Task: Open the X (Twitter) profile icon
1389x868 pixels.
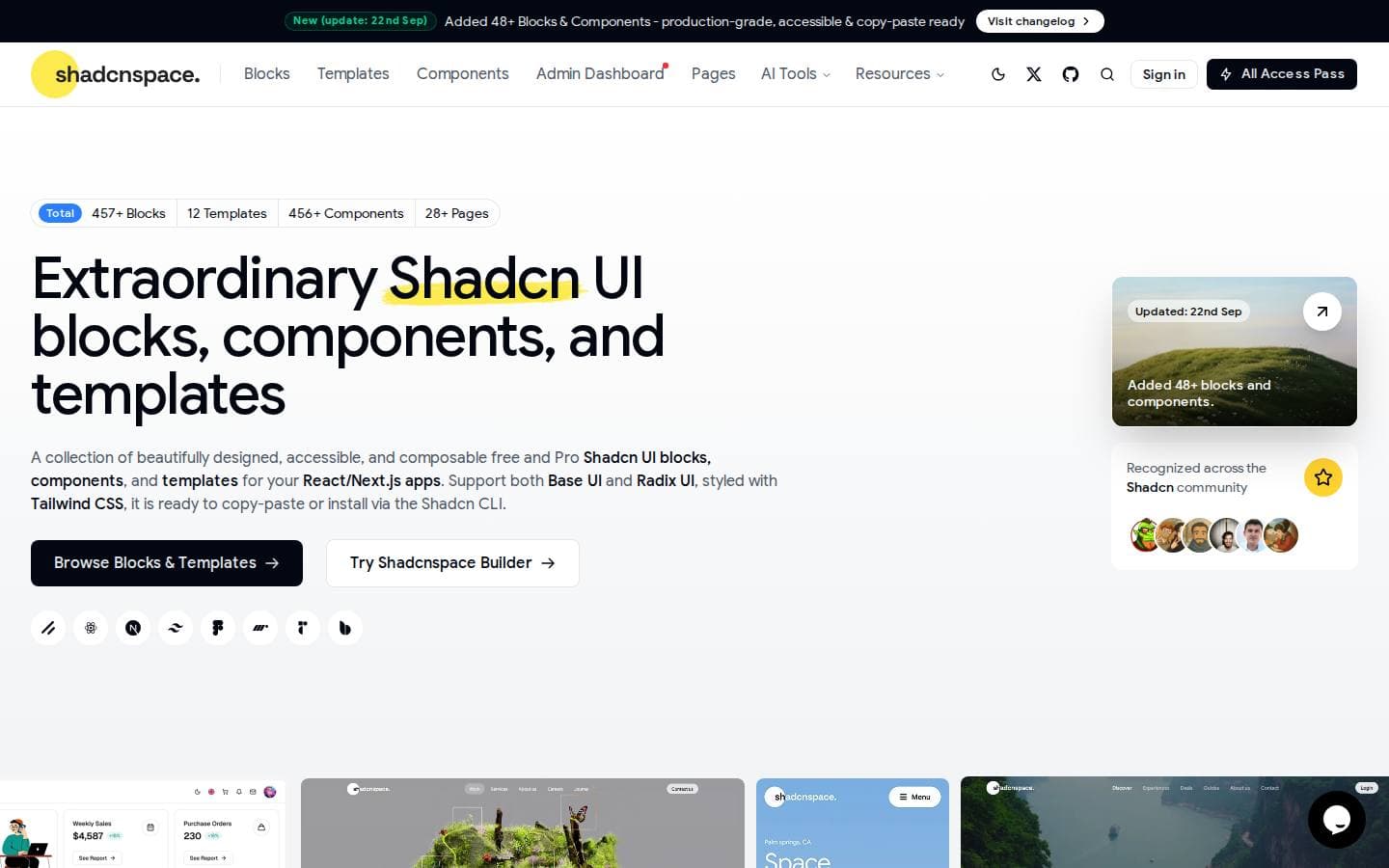Action: point(1034,74)
